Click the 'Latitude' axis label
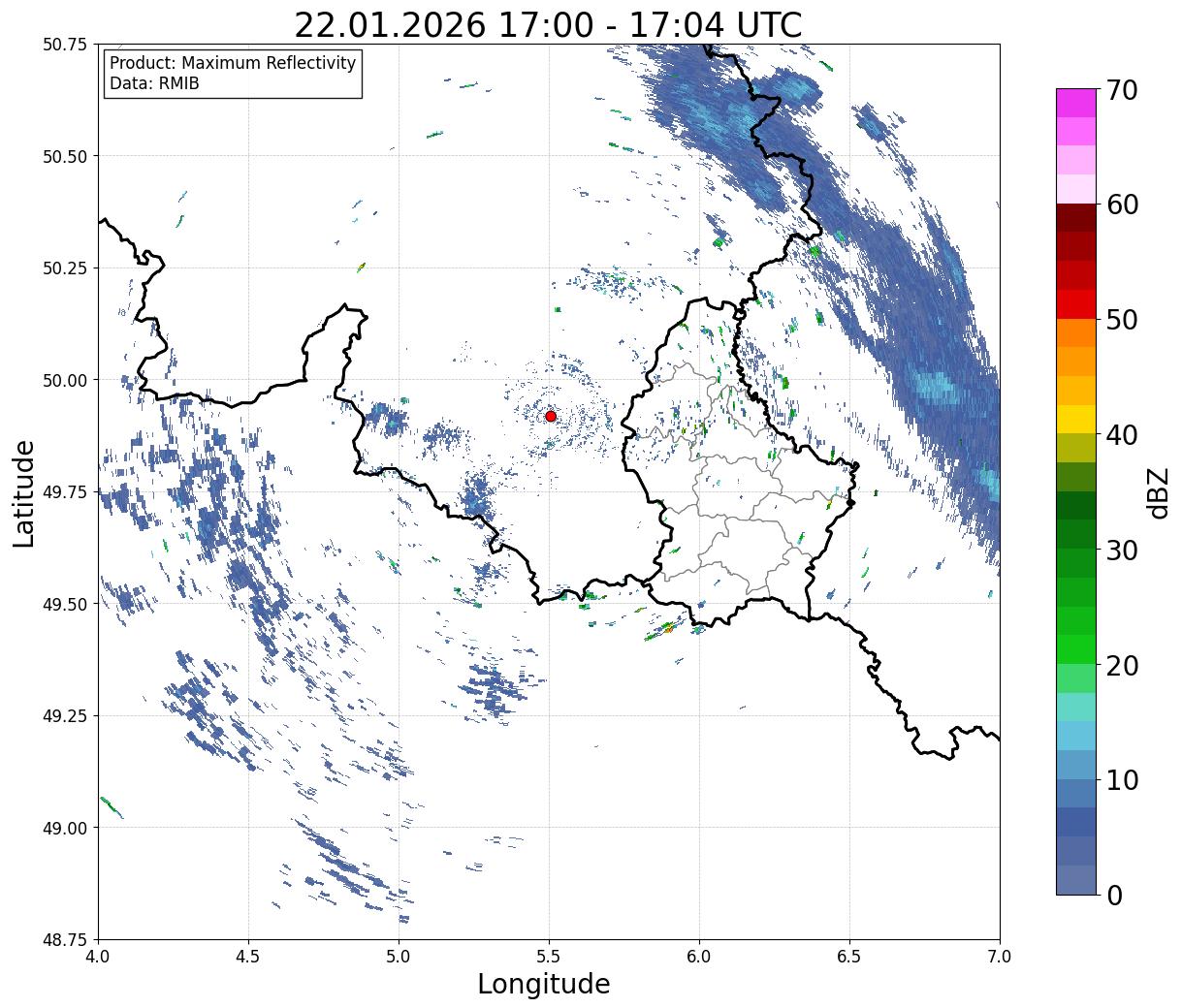This screenshot has height=1008, width=1182. click(24, 493)
